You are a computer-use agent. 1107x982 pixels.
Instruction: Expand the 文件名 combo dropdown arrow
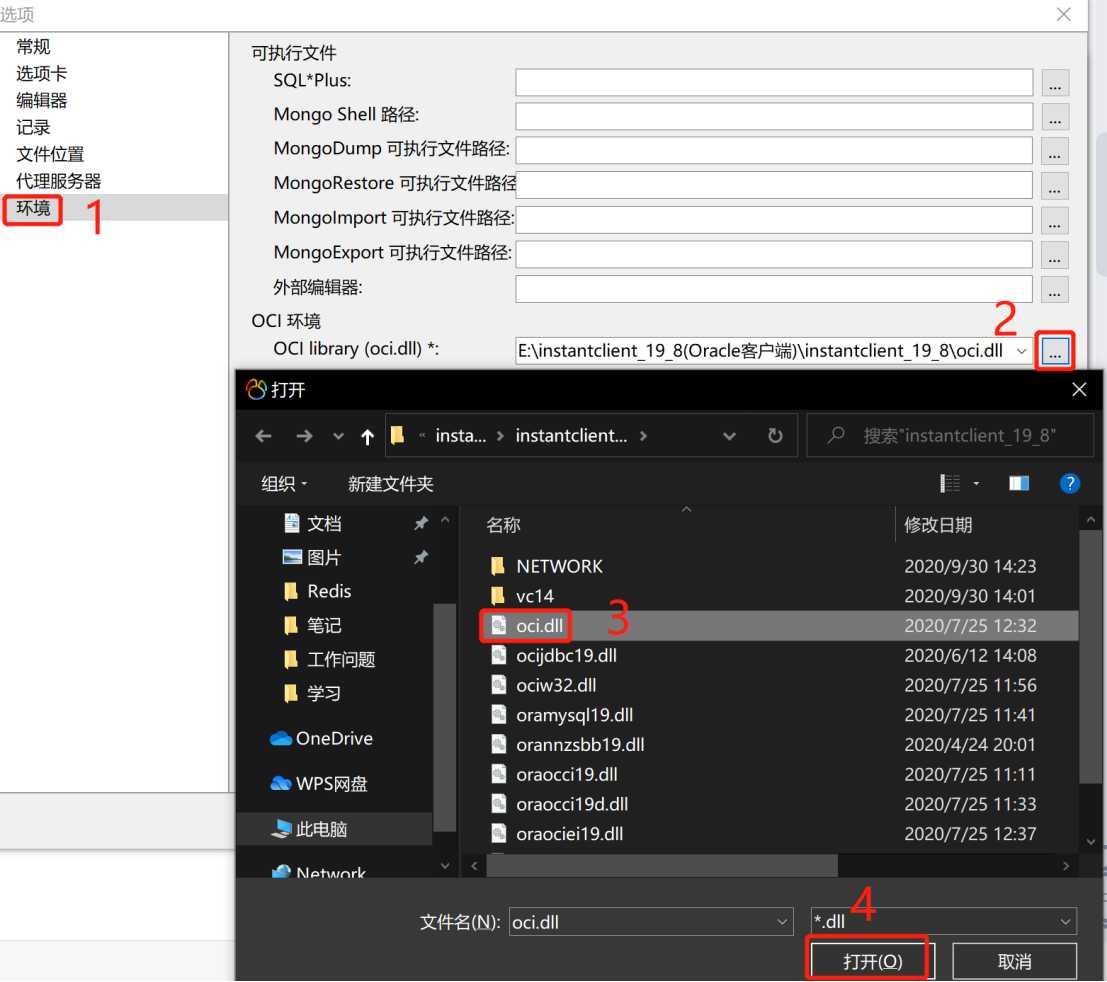[x=782, y=921]
